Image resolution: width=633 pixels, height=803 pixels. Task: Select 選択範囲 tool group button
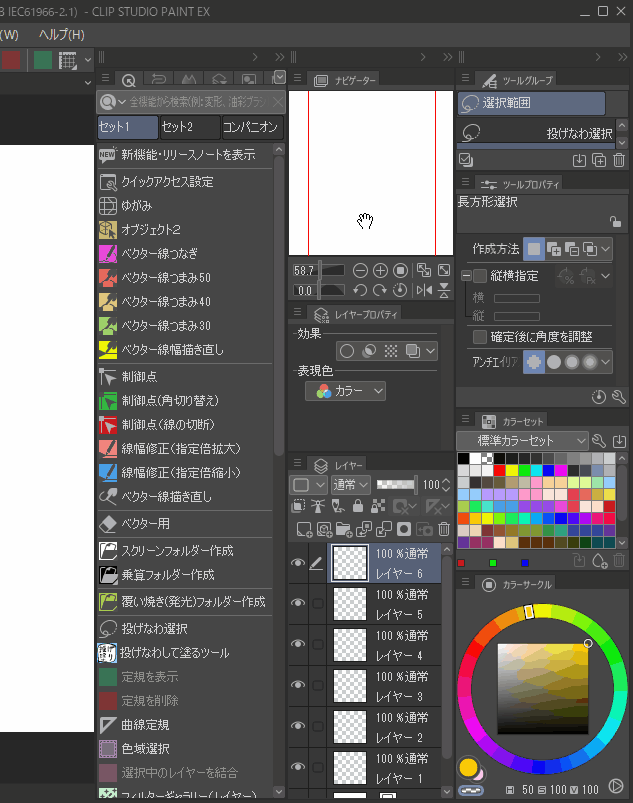click(532, 103)
